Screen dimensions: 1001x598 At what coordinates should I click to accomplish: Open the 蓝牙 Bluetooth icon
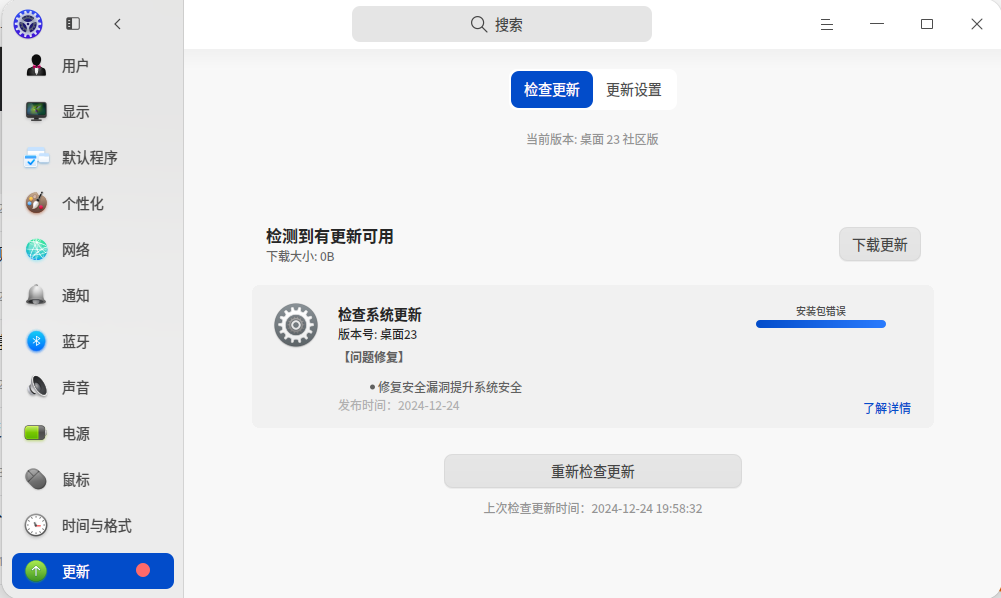36,341
